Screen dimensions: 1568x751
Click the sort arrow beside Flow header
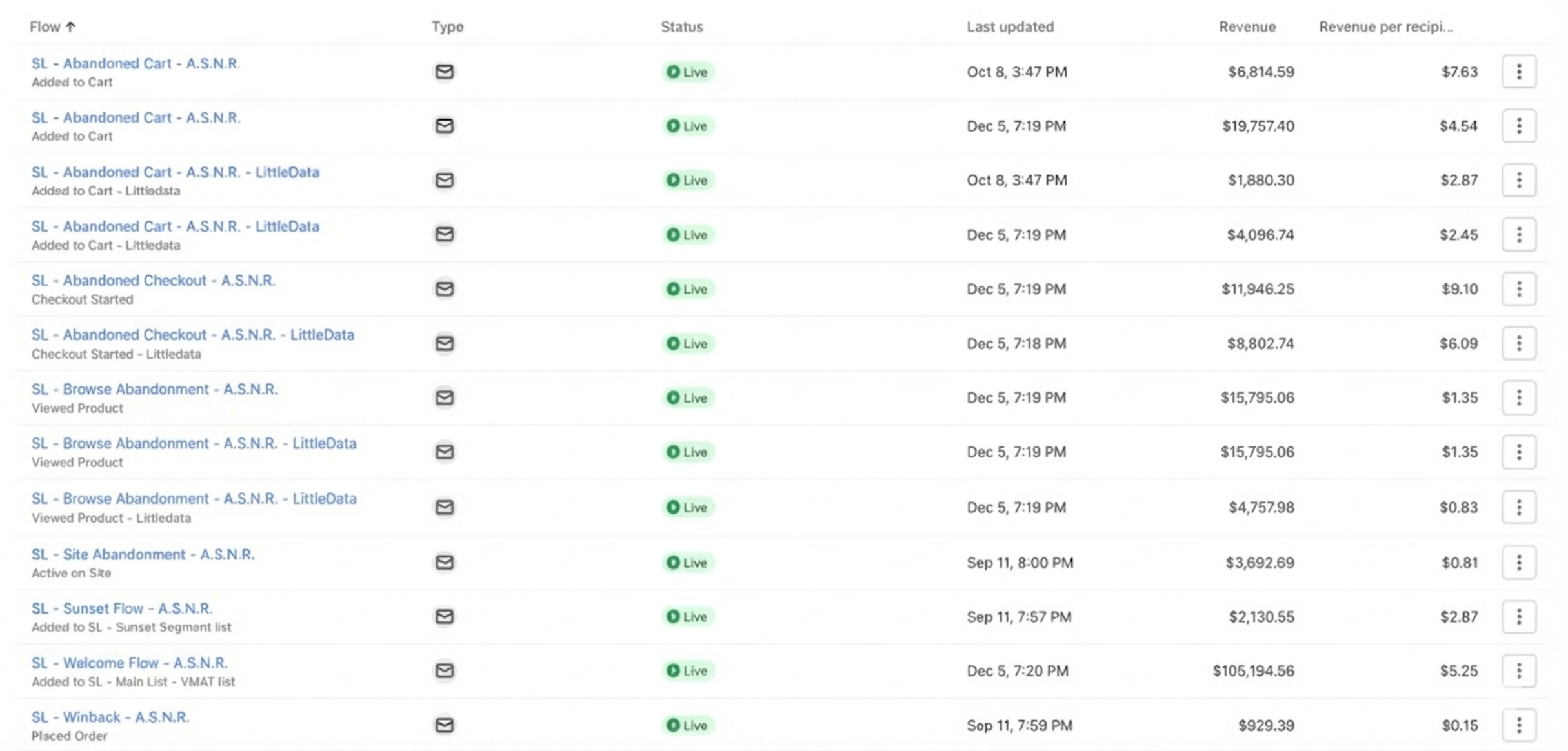click(x=71, y=26)
